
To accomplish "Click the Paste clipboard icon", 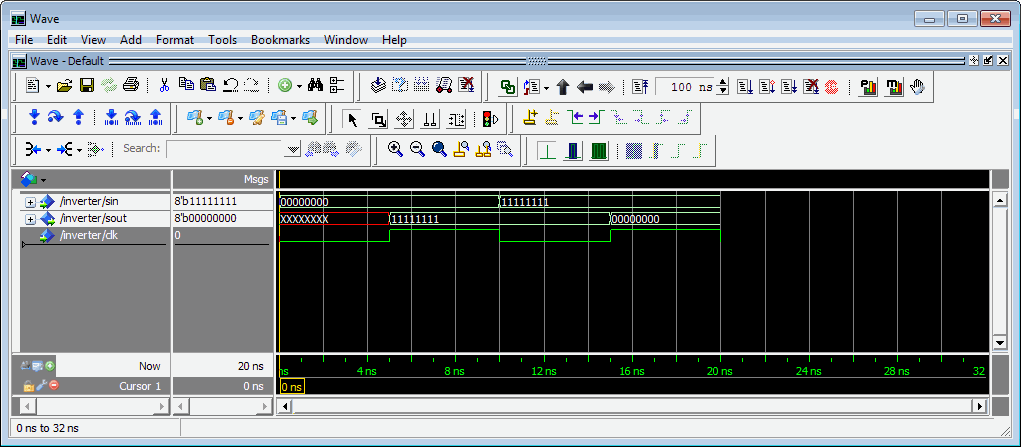I will point(208,85).
